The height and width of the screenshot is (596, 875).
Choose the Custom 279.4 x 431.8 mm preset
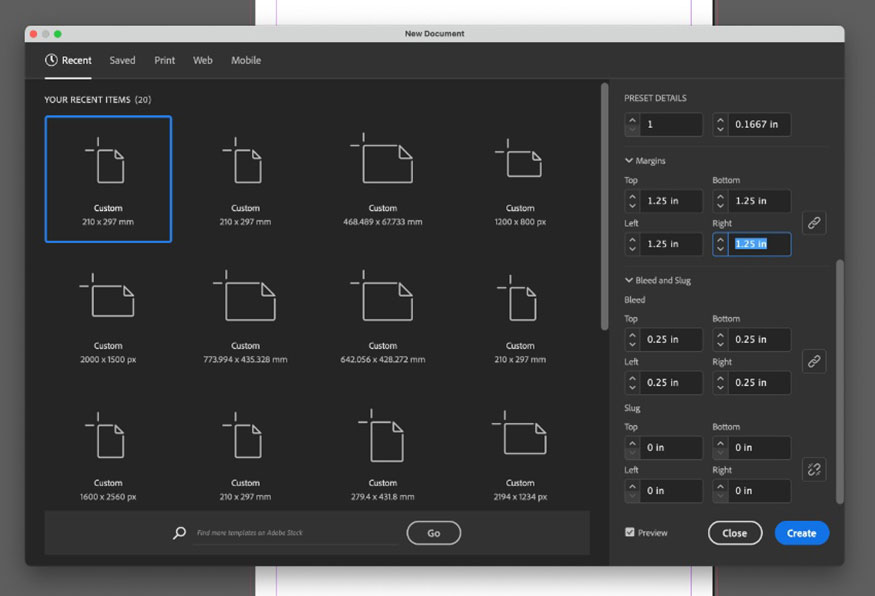pyautogui.click(x=383, y=454)
